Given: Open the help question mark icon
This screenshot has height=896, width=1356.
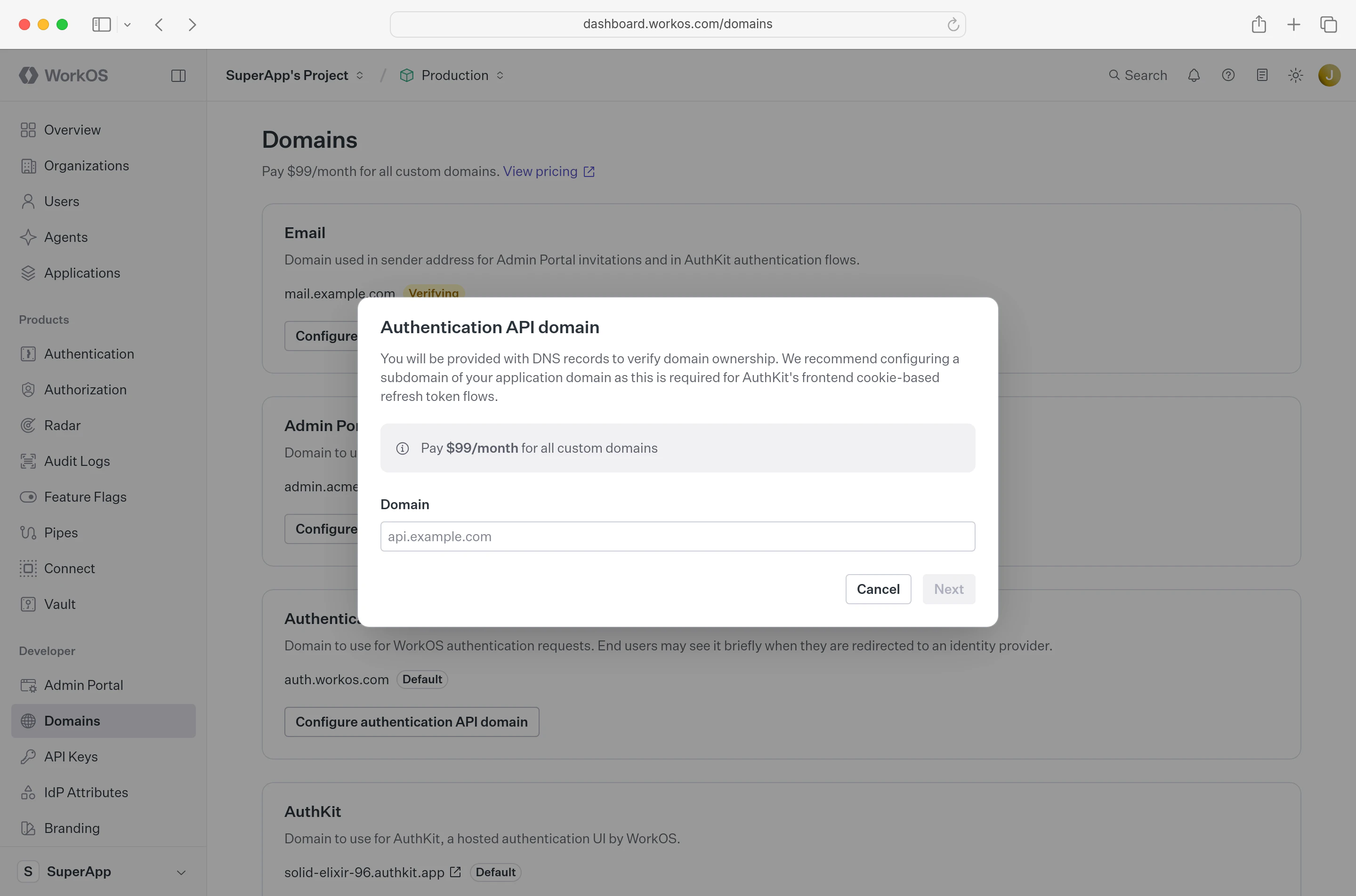Looking at the screenshot, I should (1228, 75).
